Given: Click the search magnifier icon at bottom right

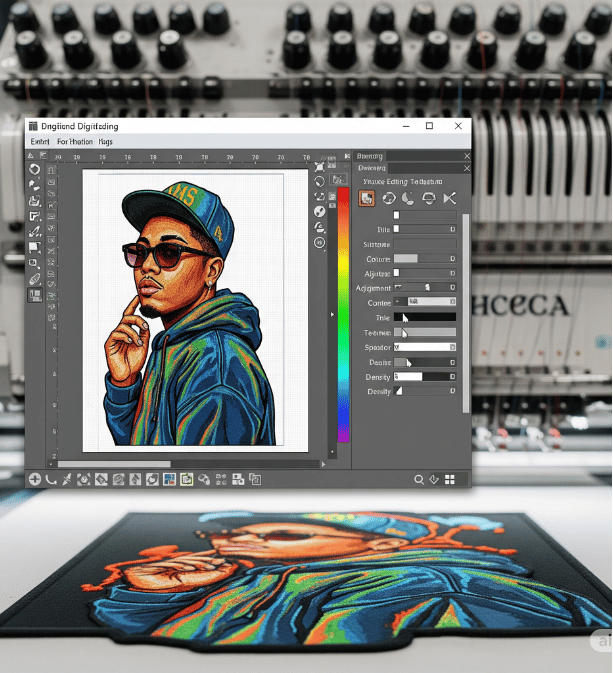Looking at the screenshot, I should [x=420, y=480].
